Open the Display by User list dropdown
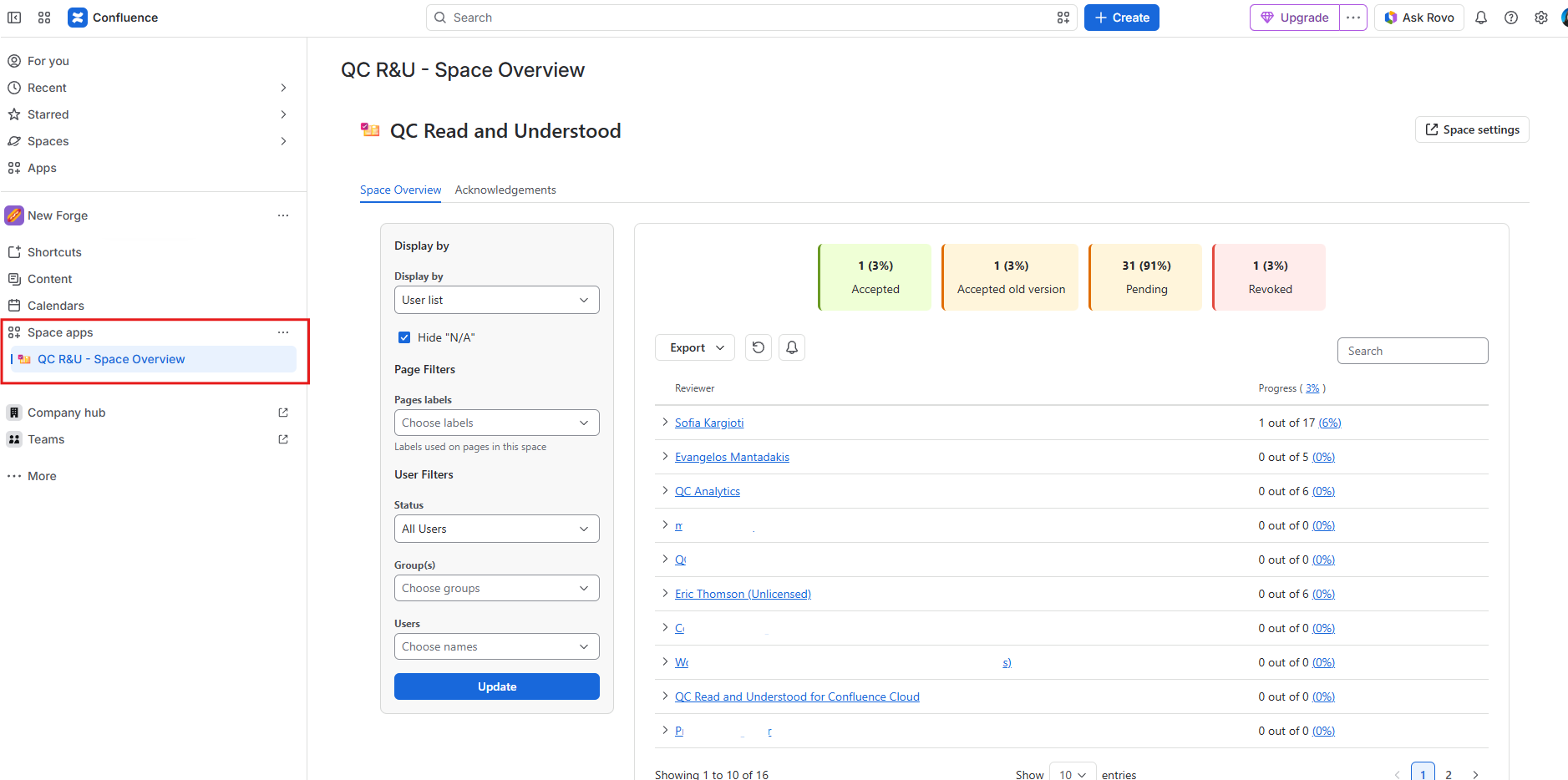This screenshot has width=1568, height=780. [x=497, y=300]
